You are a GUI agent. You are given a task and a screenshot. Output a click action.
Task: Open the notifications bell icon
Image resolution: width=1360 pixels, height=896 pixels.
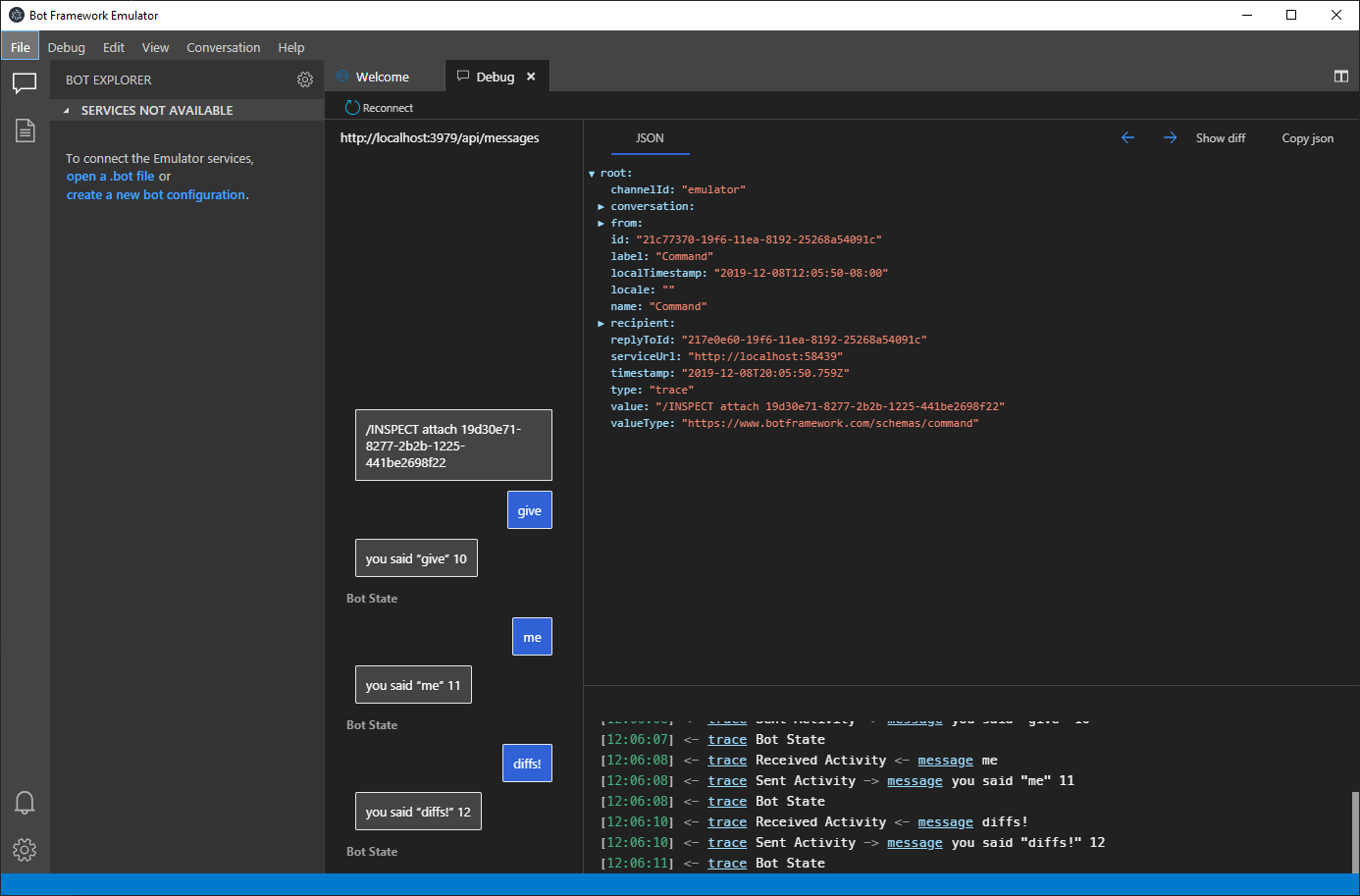[x=25, y=803]
